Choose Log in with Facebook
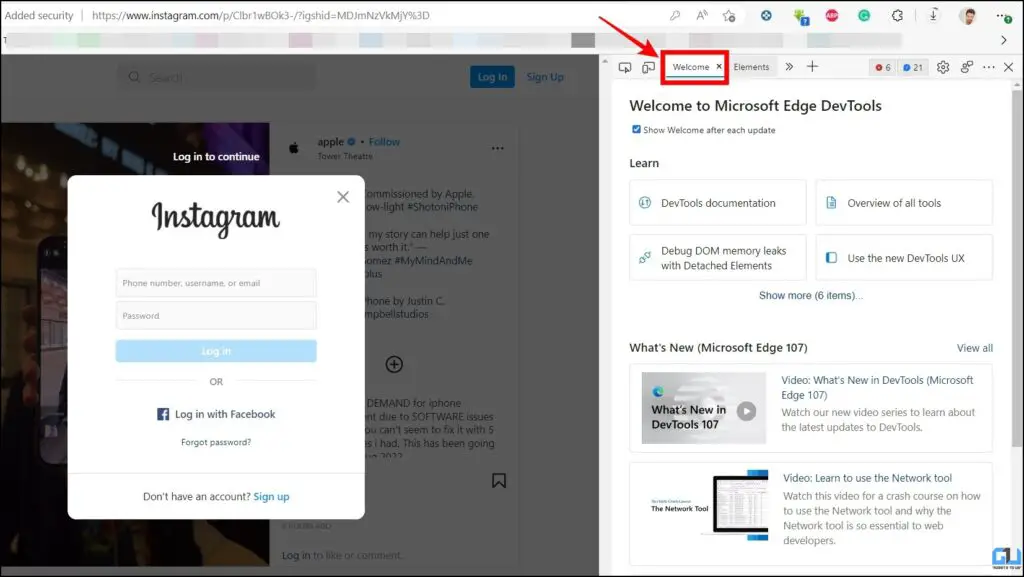The width and height of the screenshot is (1024, 577). point(216,414)
